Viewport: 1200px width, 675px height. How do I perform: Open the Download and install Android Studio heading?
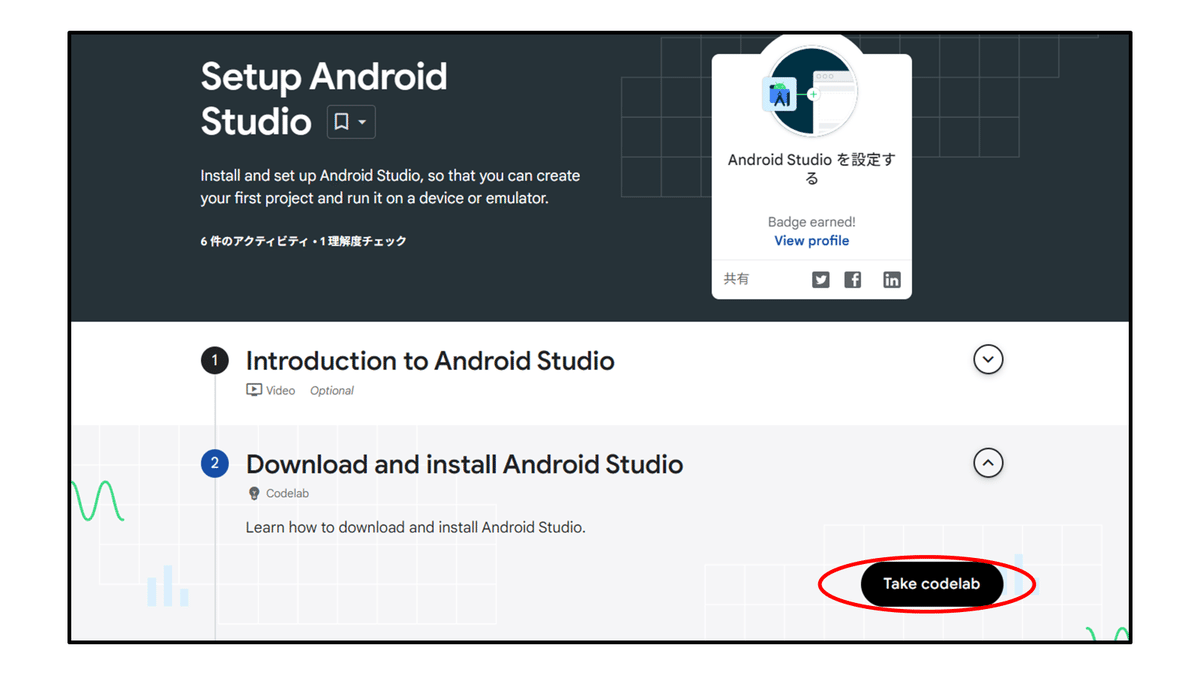(x=465, y=464)
